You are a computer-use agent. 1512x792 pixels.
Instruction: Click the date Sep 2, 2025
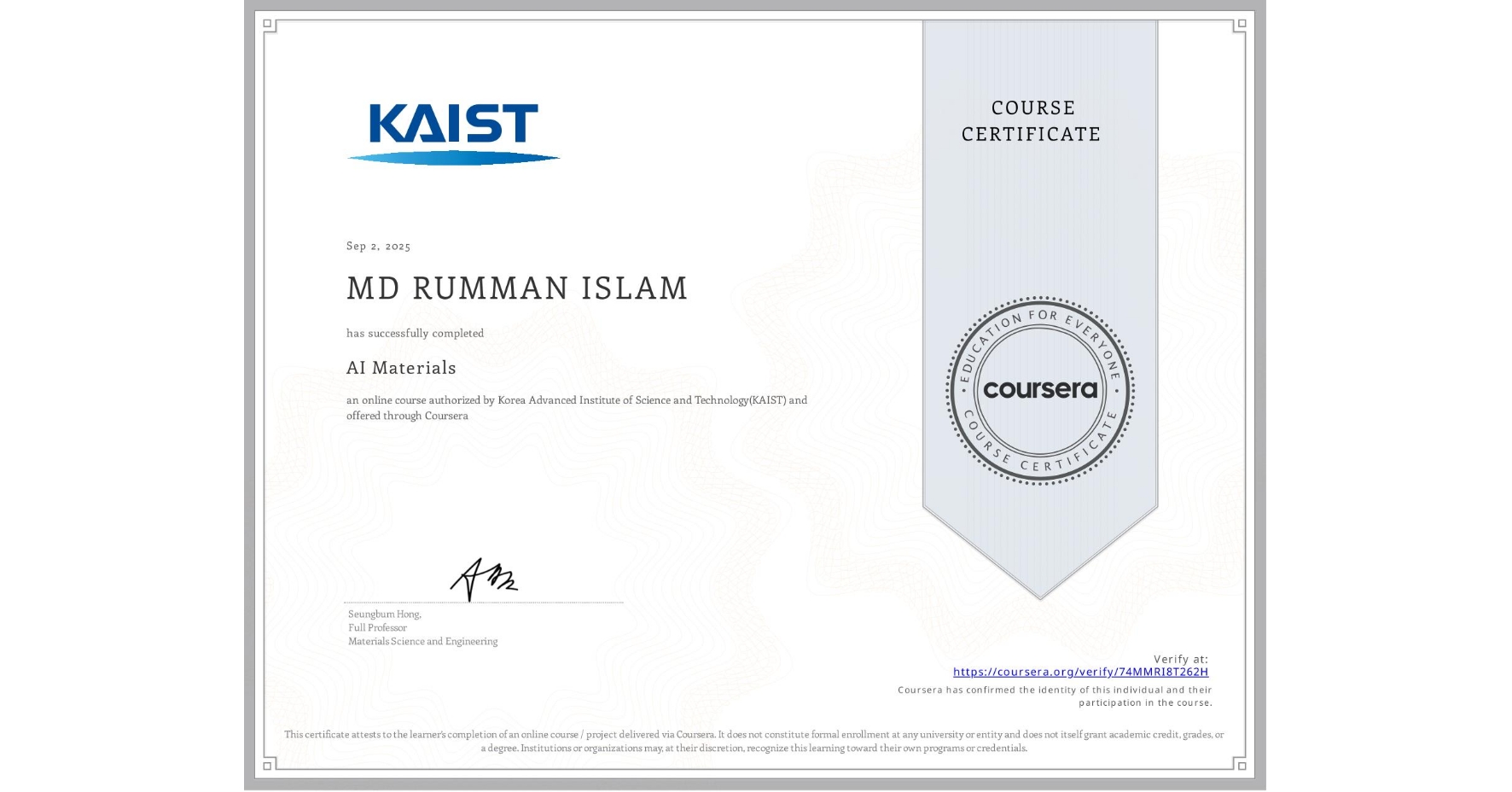click(378, 246)
